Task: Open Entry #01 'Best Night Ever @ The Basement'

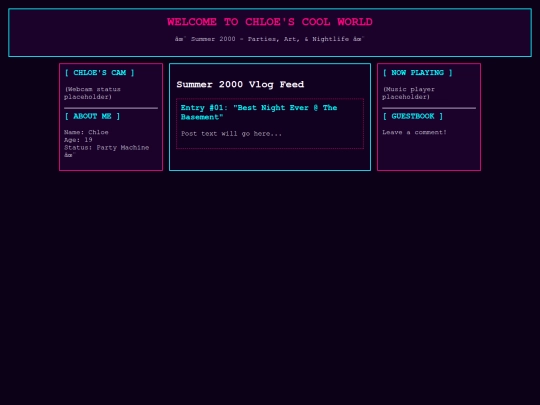Action: (x=259, y=112)
